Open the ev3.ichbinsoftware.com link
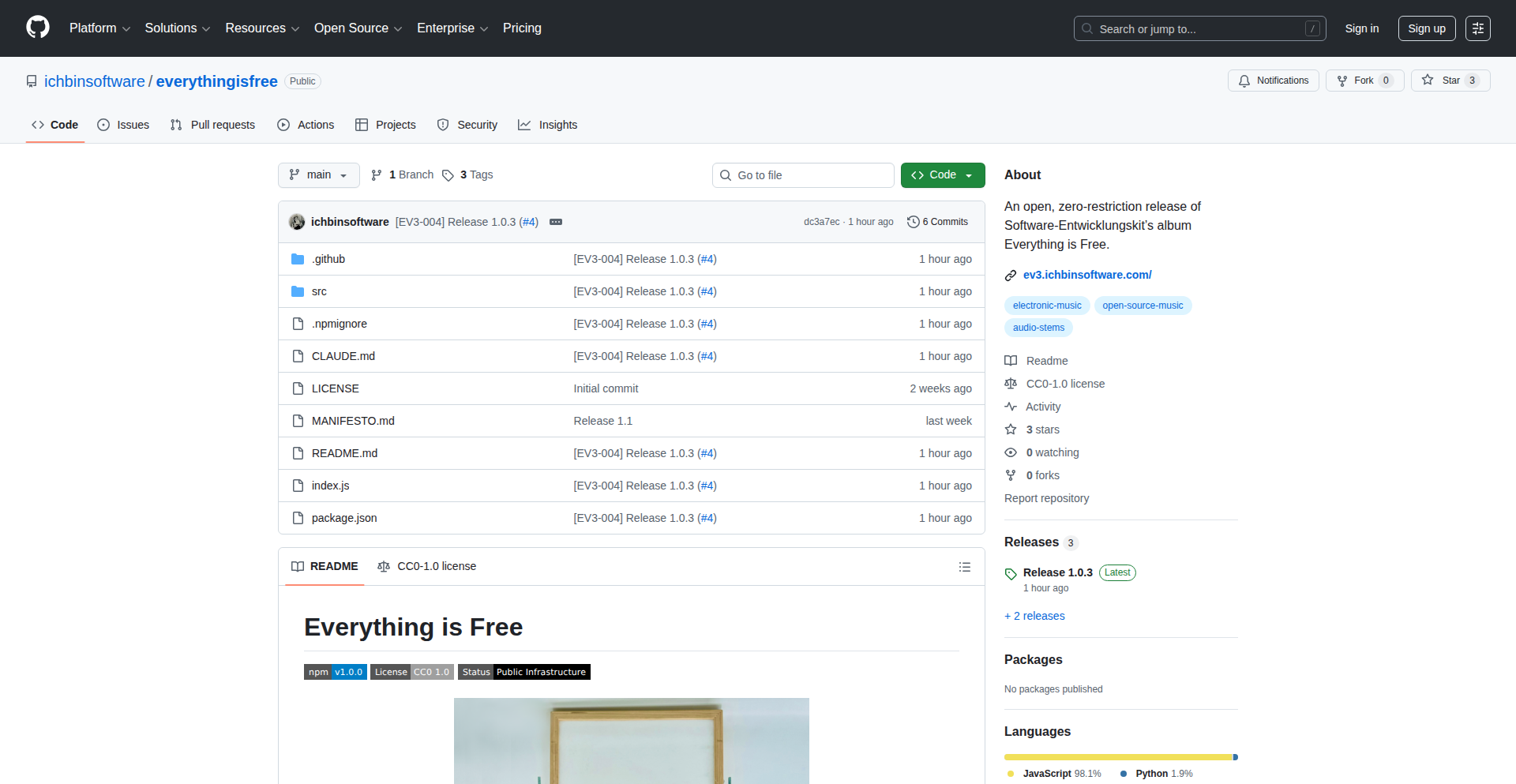1516x784 pixels. 1086,275
